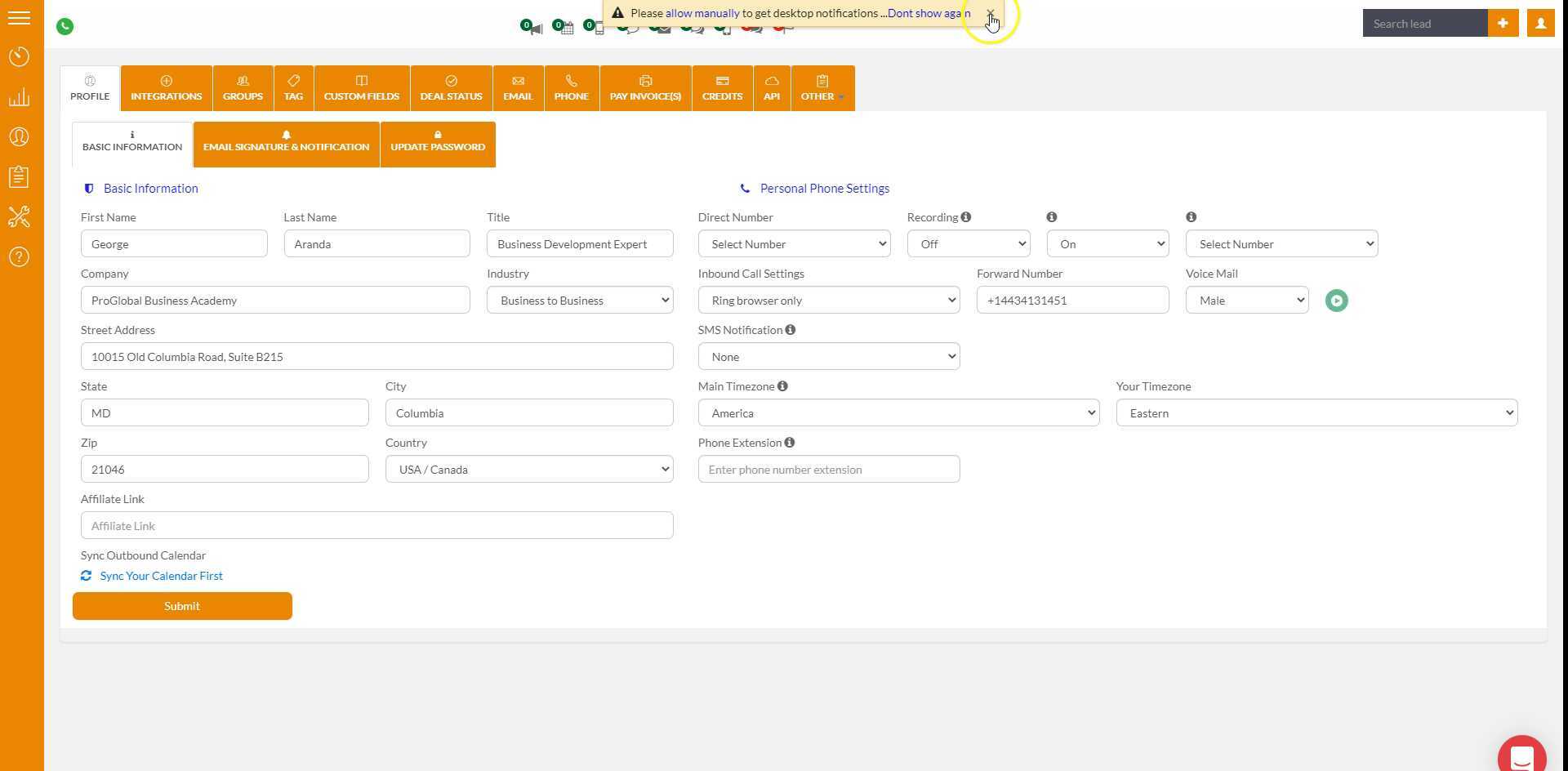Expand the Recording dropdown set to Off
1568x771 pixels.
(x=968, y=244)
